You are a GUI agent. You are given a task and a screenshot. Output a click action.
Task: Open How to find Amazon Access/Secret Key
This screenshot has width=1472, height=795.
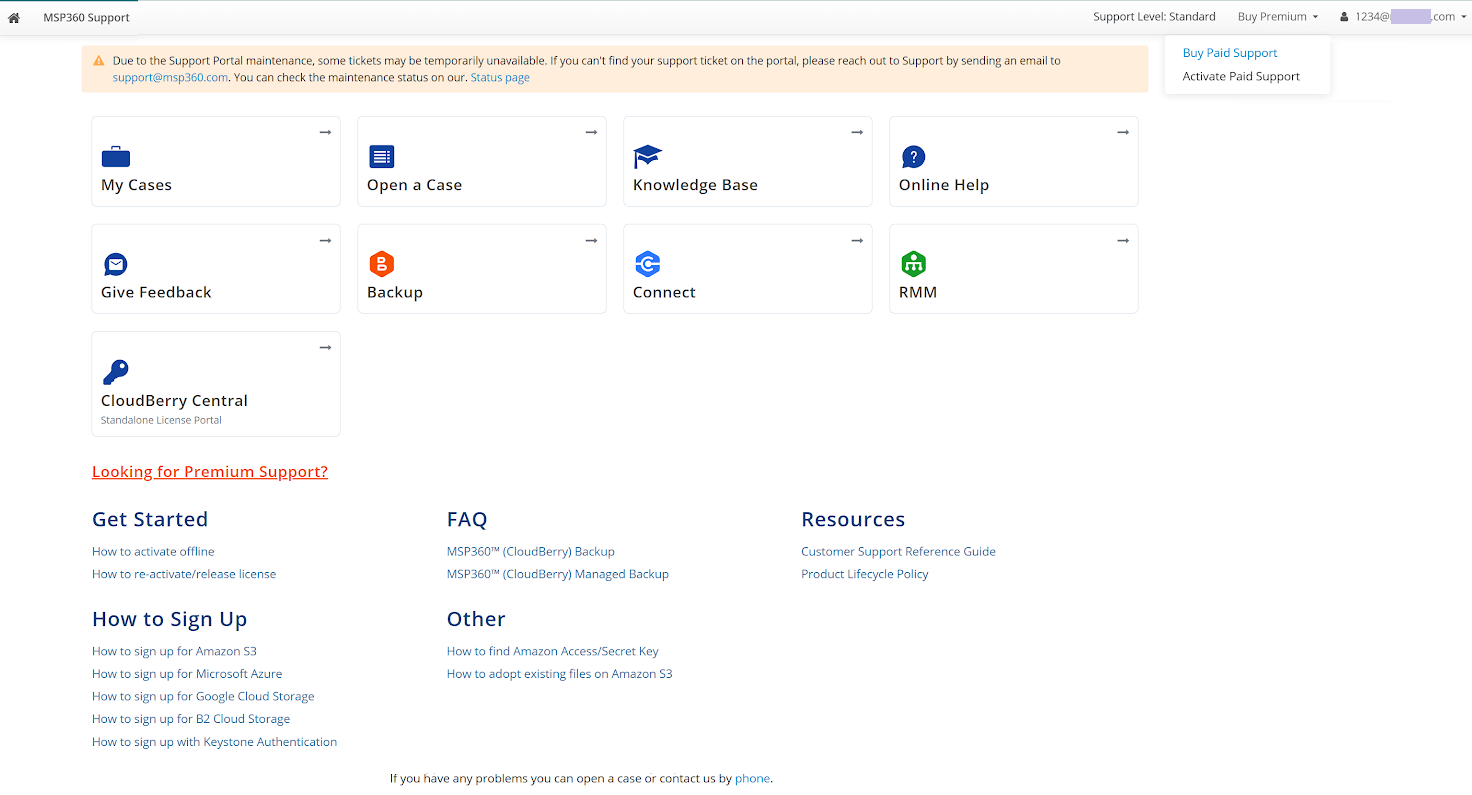553,651
